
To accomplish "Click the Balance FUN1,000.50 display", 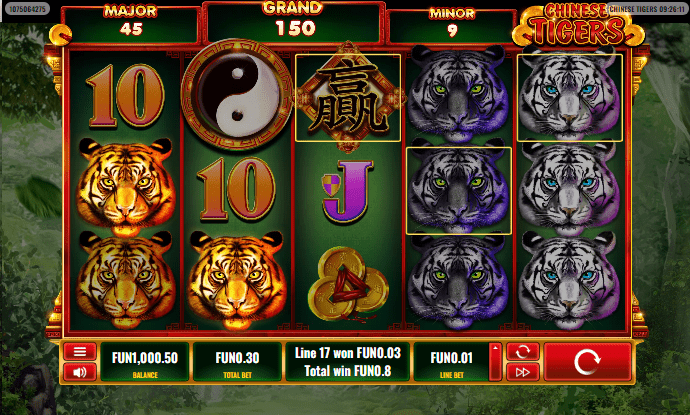I will coord(145,362).
